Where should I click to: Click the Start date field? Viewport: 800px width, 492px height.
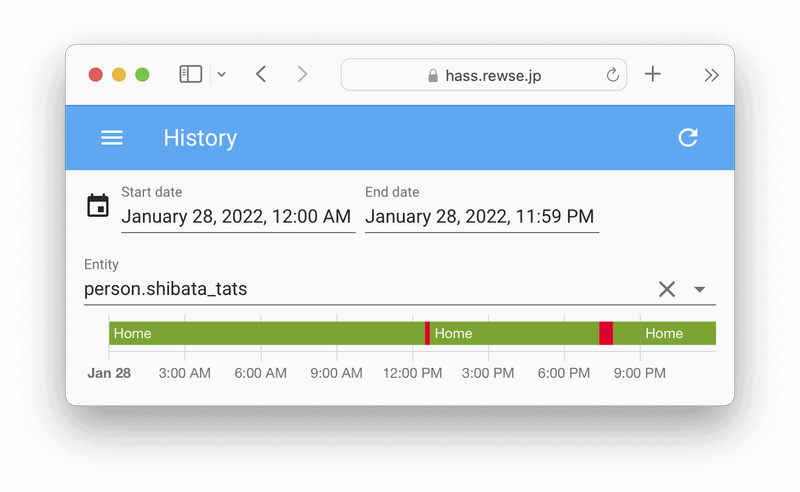[237, 216]
